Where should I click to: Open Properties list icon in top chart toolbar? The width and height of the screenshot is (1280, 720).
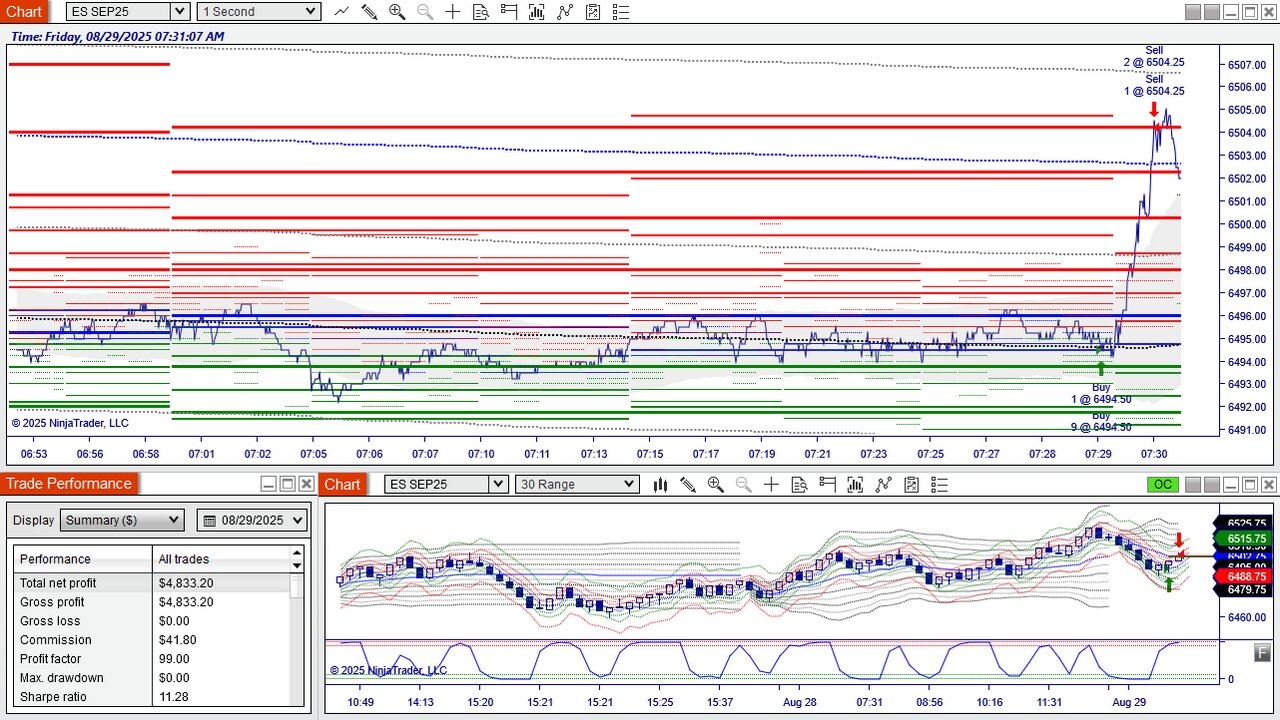point(621,12)
